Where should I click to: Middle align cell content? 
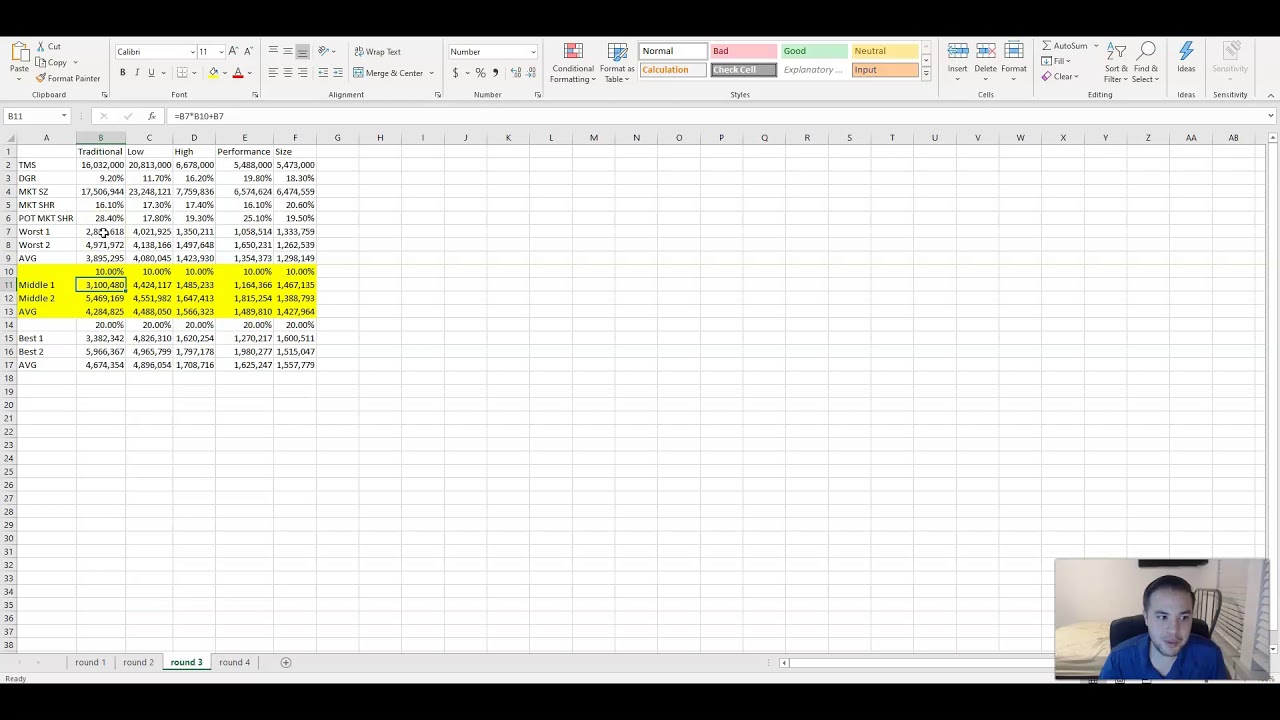coord(288,52)
